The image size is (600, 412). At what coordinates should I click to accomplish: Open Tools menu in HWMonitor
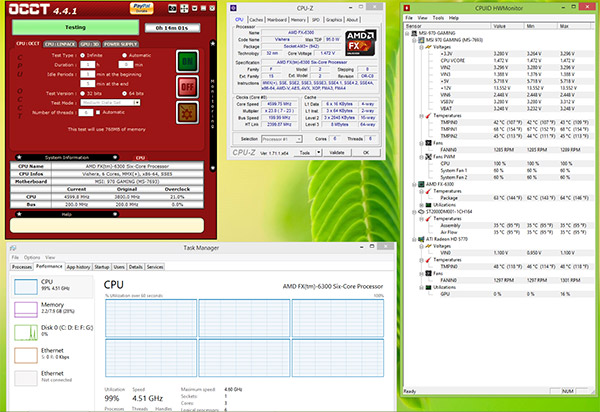tap(438, 18)
